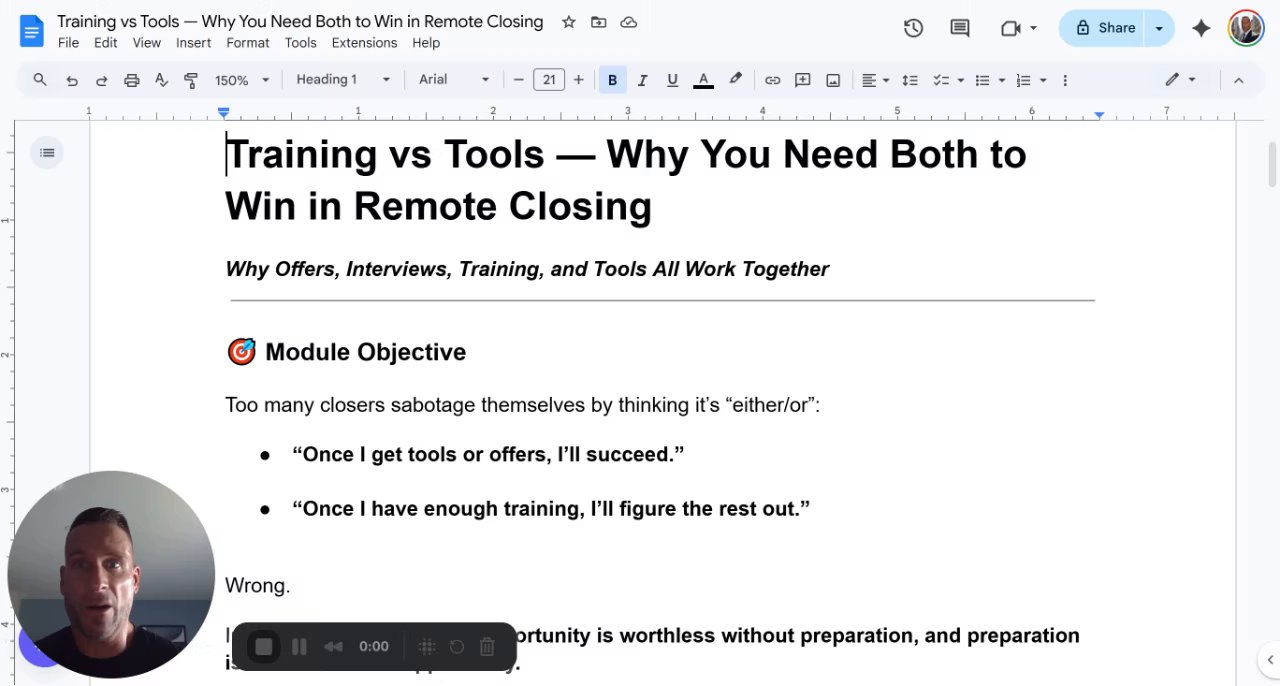The width and height of the screenshot is (1280, 686).
Task: Open the Edit menu
Action: click(x=106, y=43)
